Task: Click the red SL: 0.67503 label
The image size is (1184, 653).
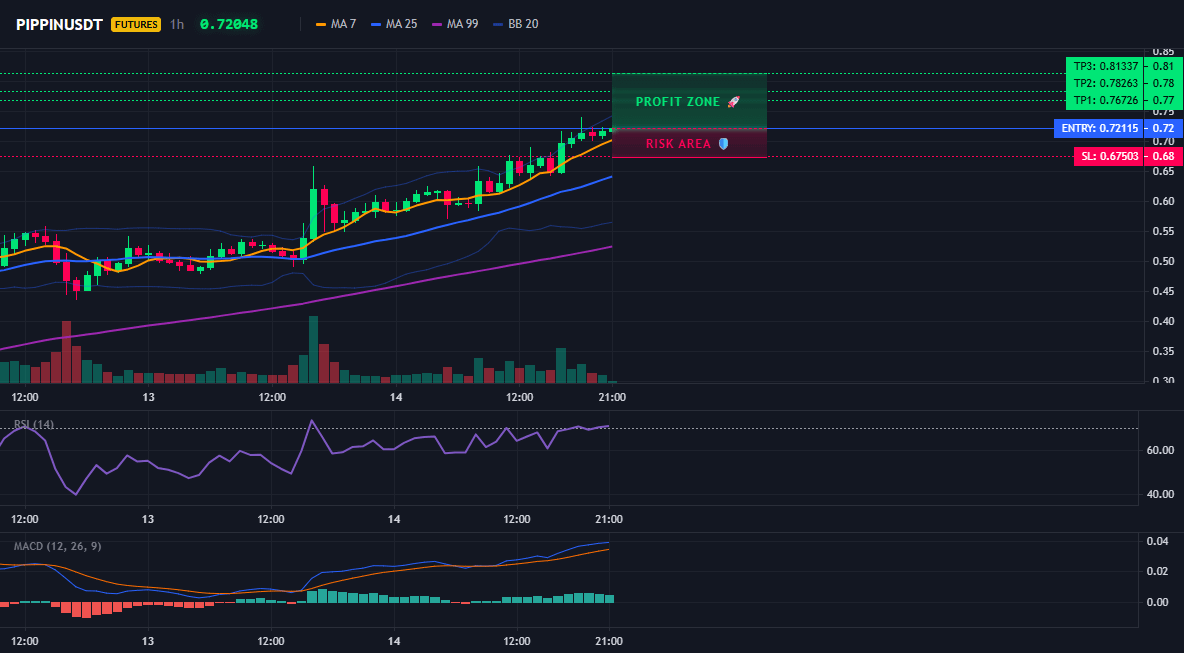Action: tap(1109, 156)
